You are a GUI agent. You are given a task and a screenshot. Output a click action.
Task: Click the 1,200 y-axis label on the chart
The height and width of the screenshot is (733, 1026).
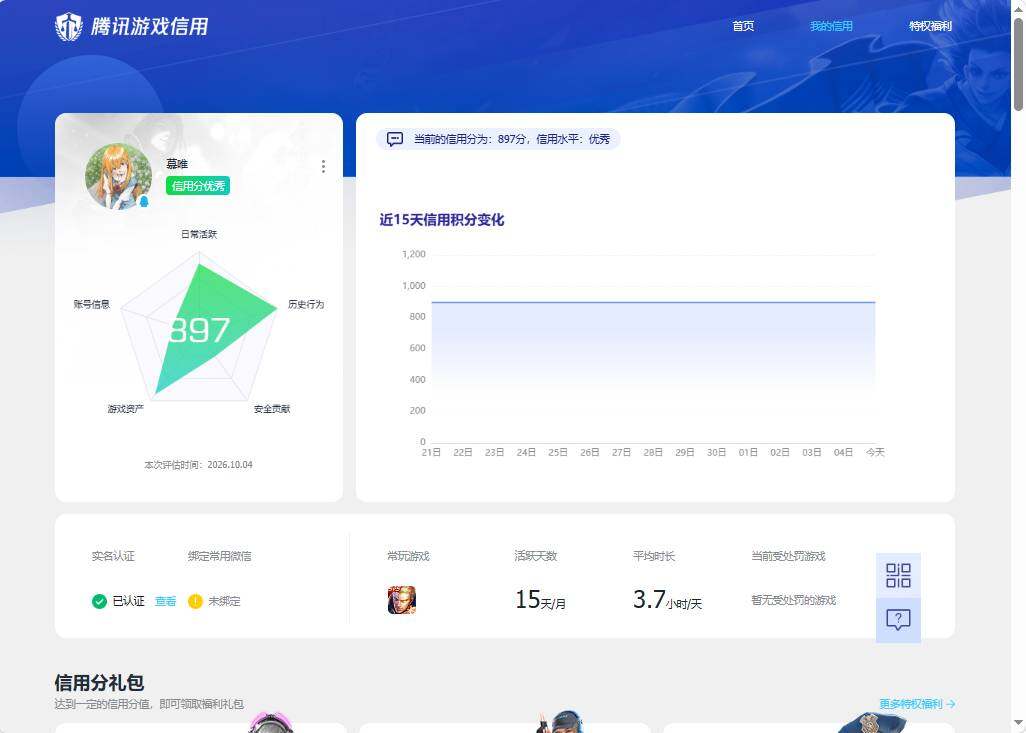(x=414, y=254)
